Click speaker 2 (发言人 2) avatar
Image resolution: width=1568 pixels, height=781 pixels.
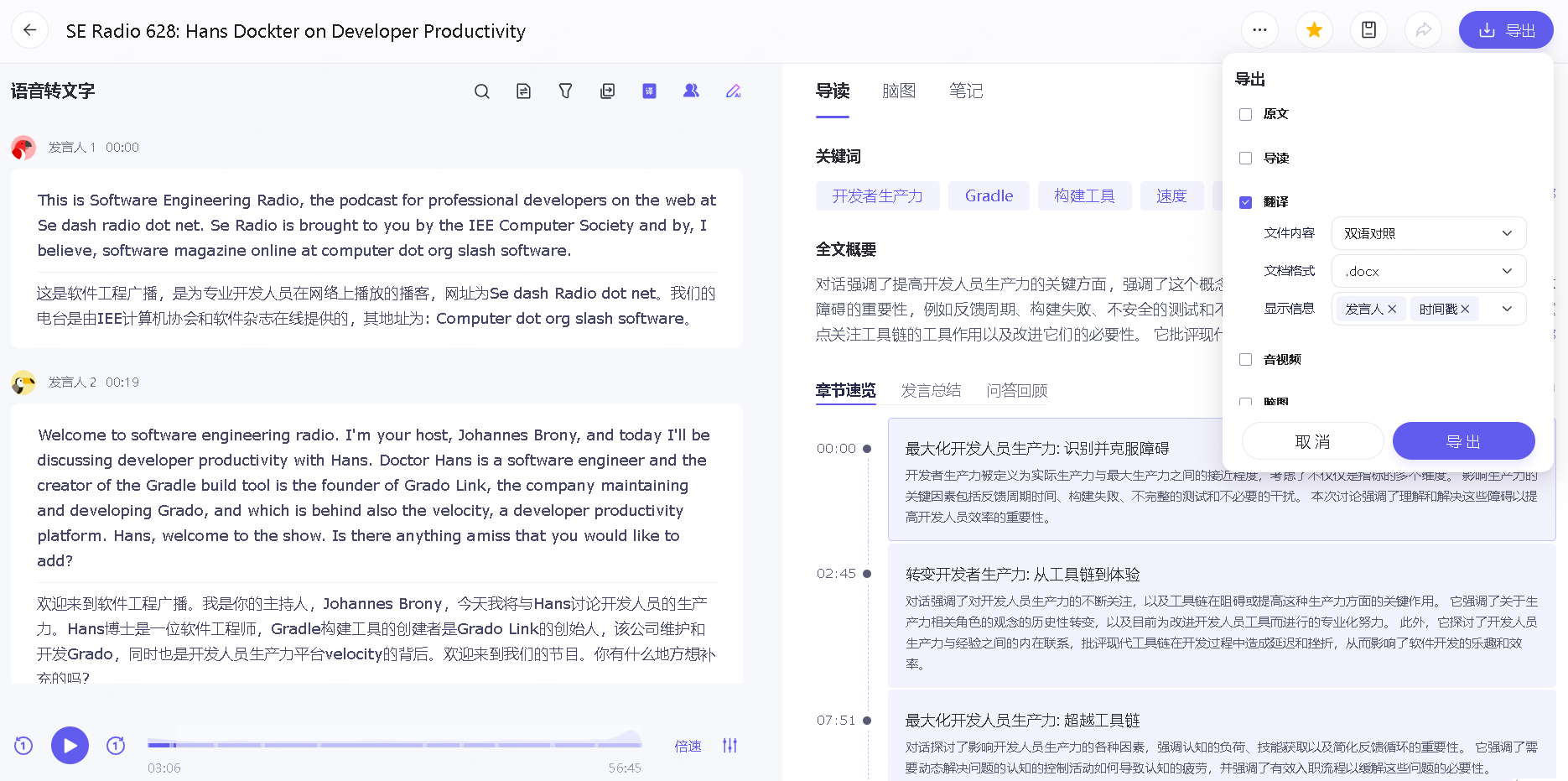pyautogui.click(x=23, y=383)
